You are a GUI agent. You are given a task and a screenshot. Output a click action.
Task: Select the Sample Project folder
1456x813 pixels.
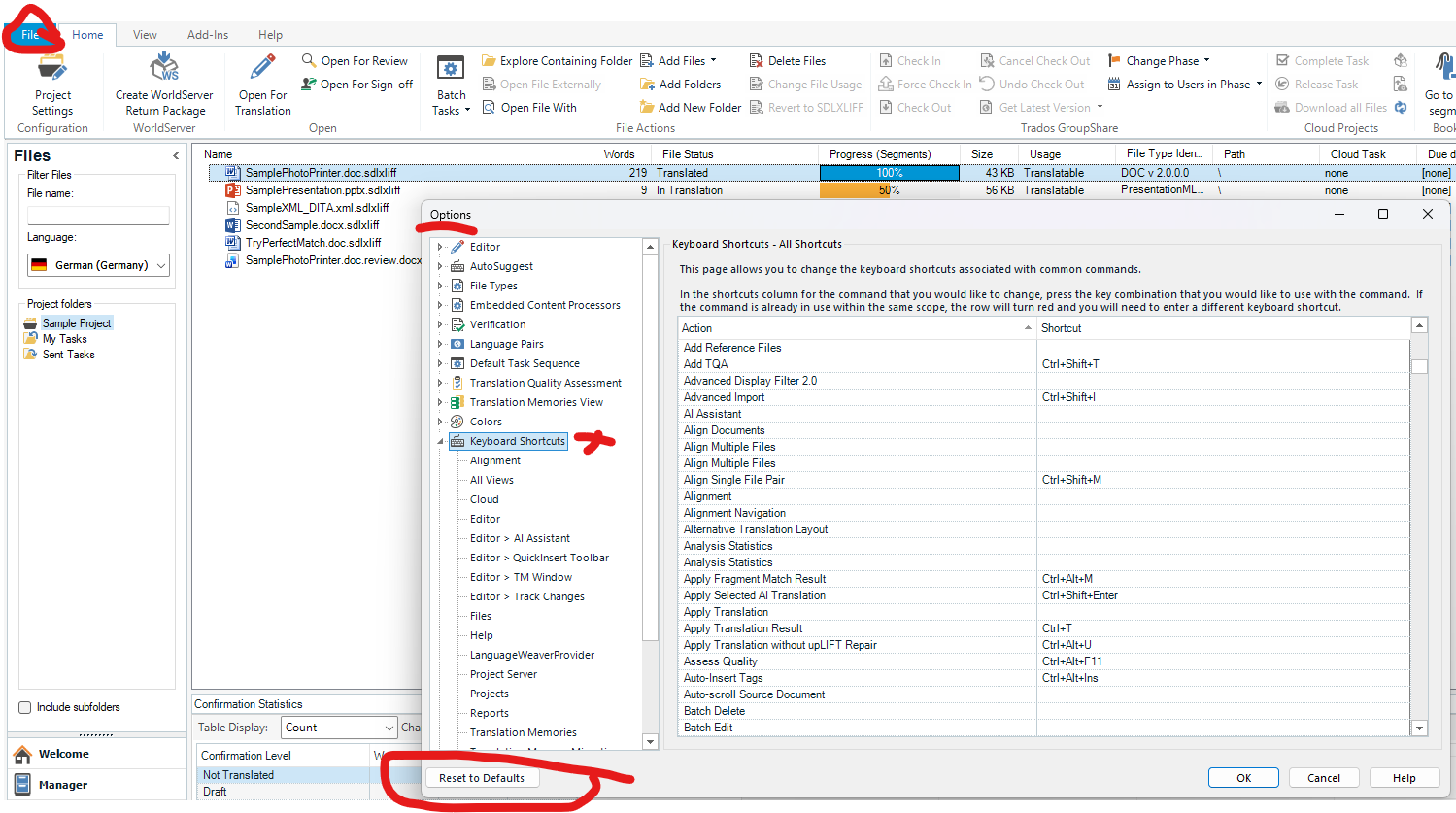tap(77, 323)
